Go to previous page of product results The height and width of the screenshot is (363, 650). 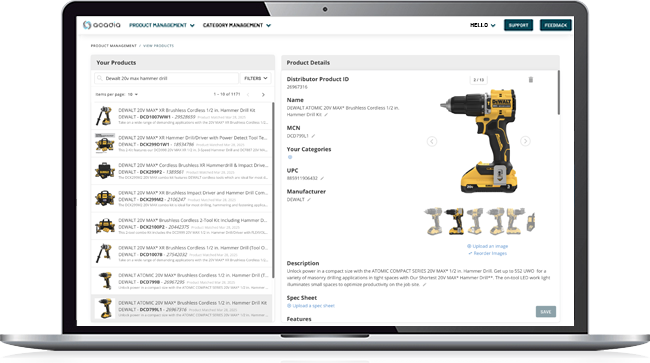248,94
